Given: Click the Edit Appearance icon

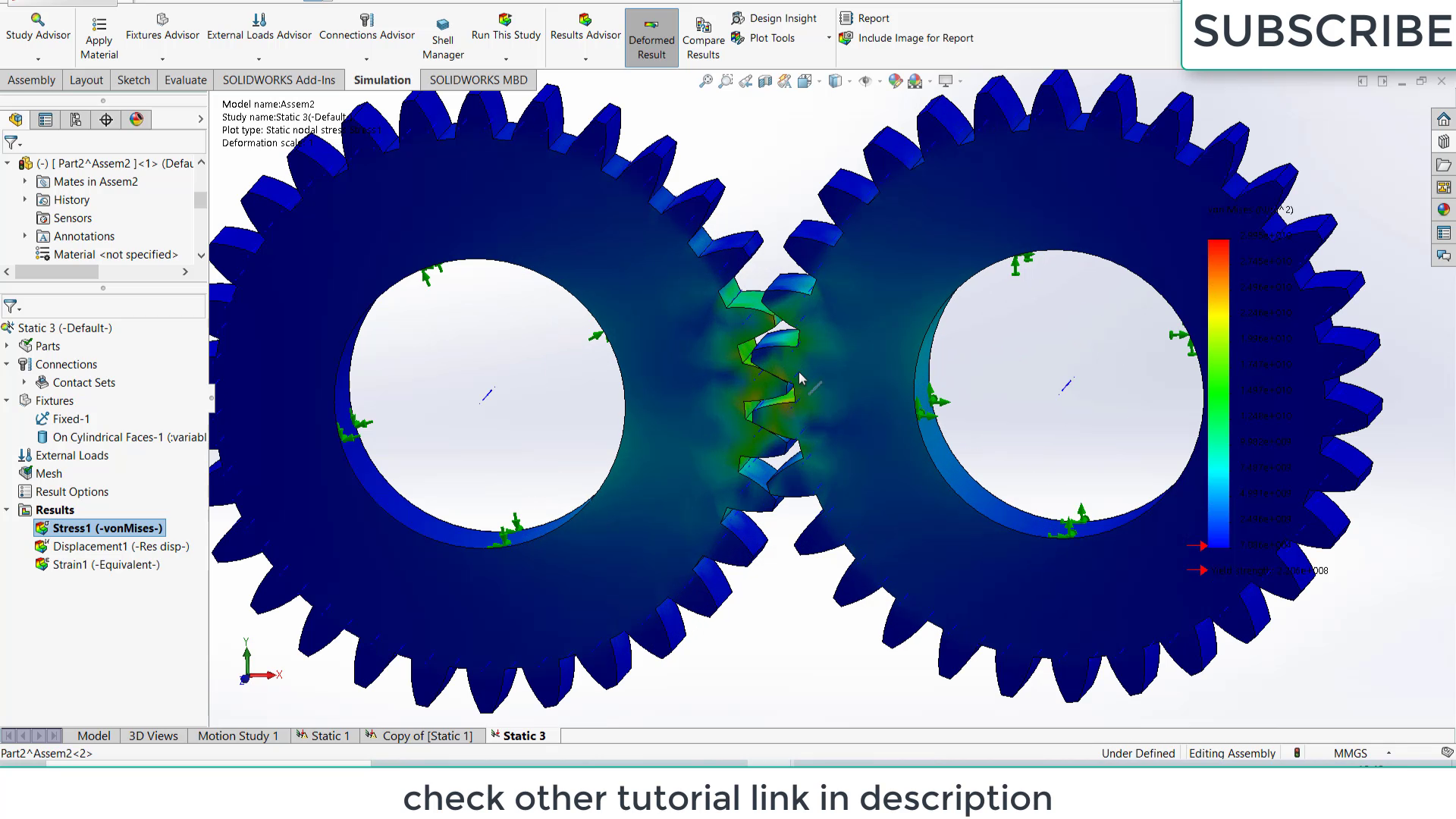Looking at the screenshot, I should [x=896, y=81].
